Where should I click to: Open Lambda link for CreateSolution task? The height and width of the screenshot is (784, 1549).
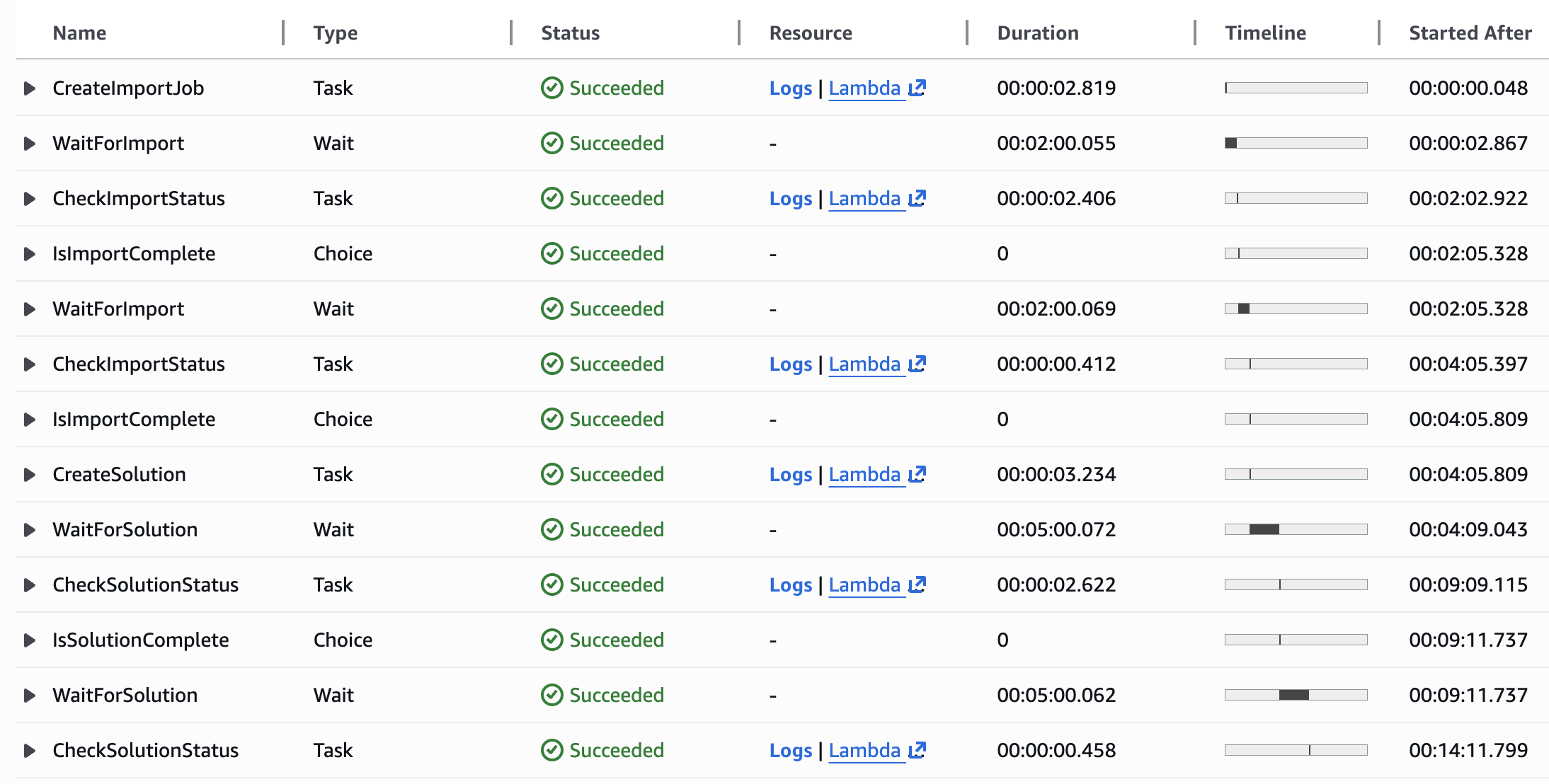click(864, 475)
